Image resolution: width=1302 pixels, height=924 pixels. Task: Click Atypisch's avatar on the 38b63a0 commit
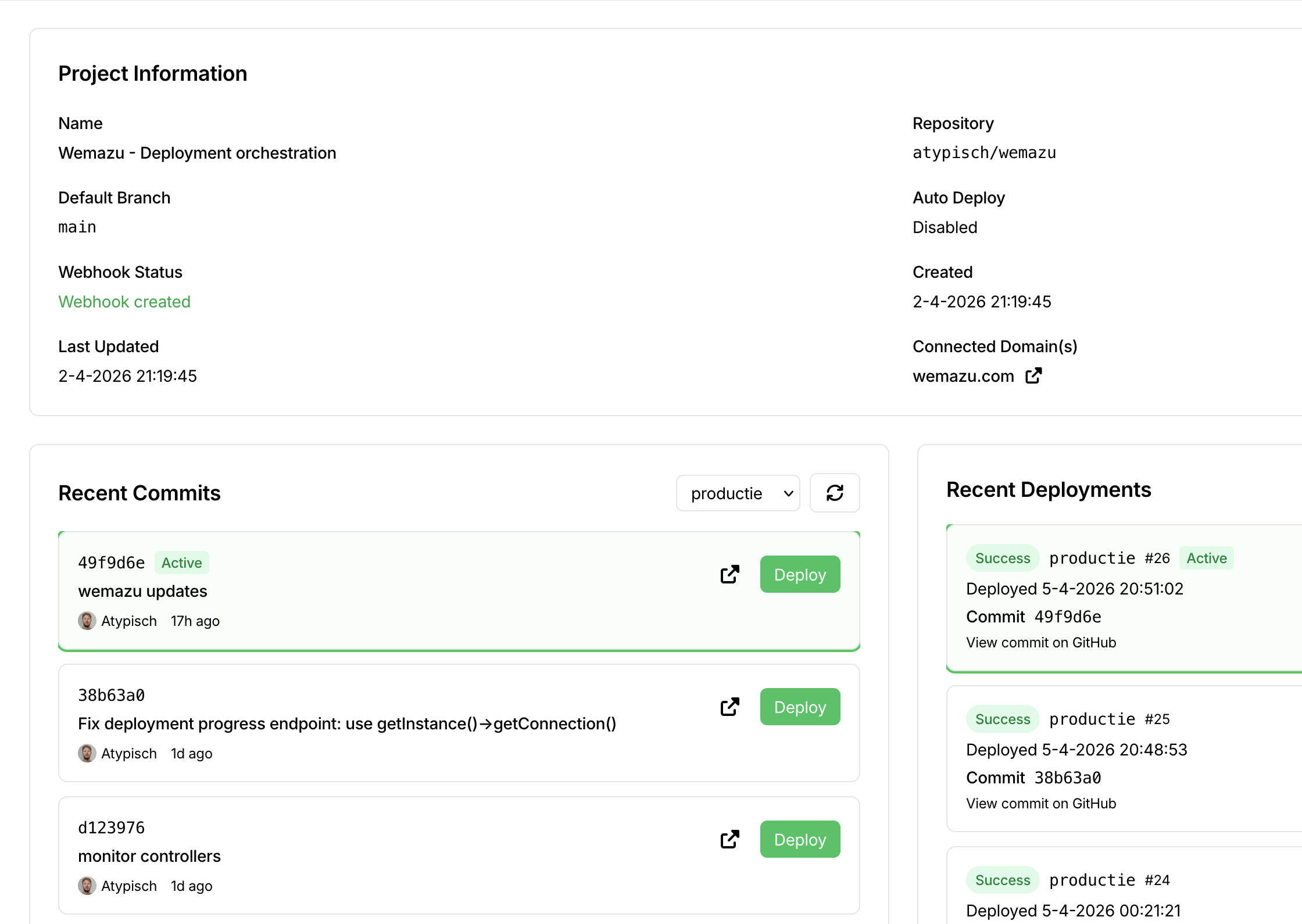[88, 753]
